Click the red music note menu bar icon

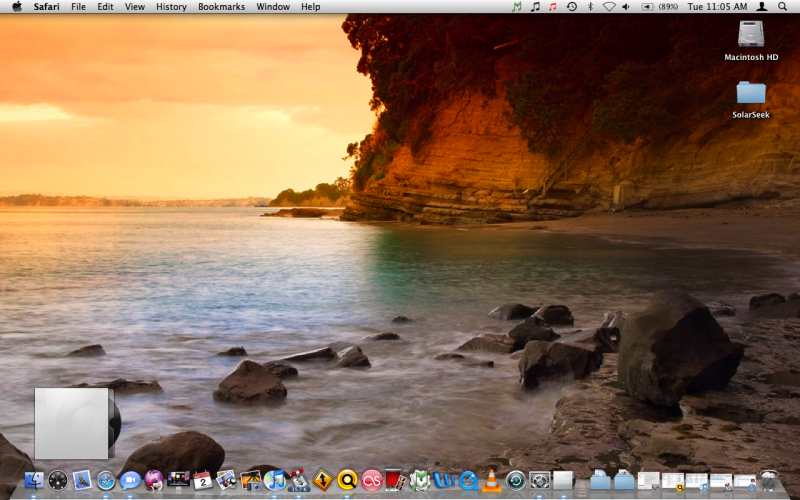point(553,7)
